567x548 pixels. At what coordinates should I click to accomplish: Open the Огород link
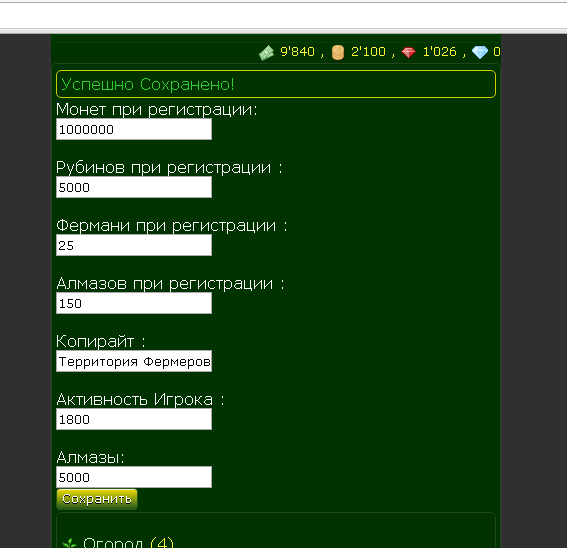[112, 543]
